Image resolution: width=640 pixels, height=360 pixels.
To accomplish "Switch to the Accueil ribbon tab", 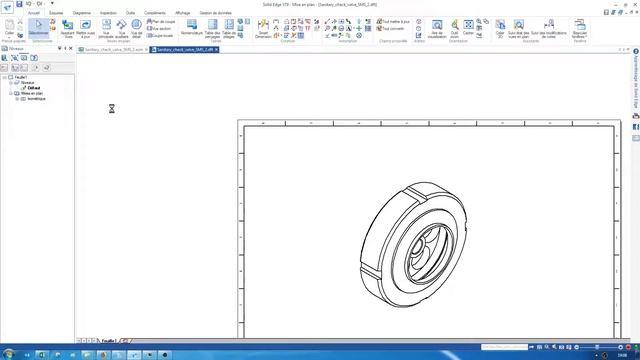I will [33, 13].
